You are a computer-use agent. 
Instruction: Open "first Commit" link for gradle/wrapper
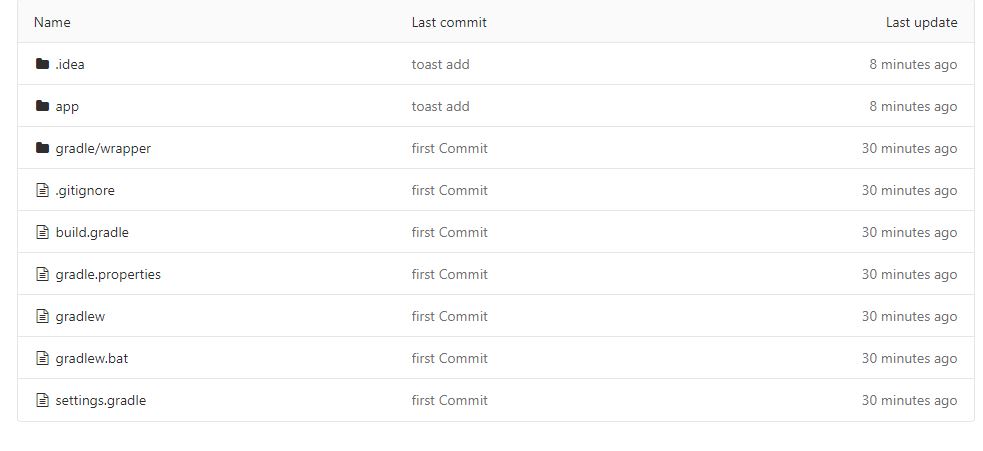(x=449, y=148)
